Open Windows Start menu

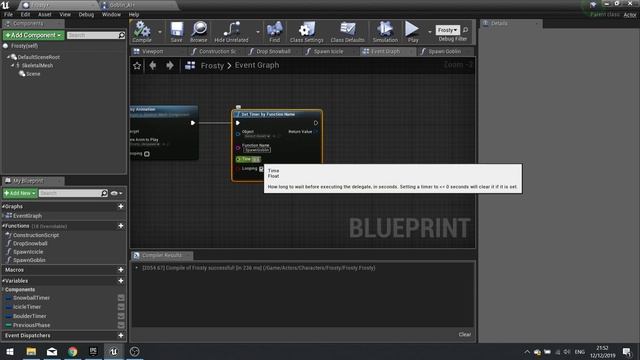click(x=10, y=351)
